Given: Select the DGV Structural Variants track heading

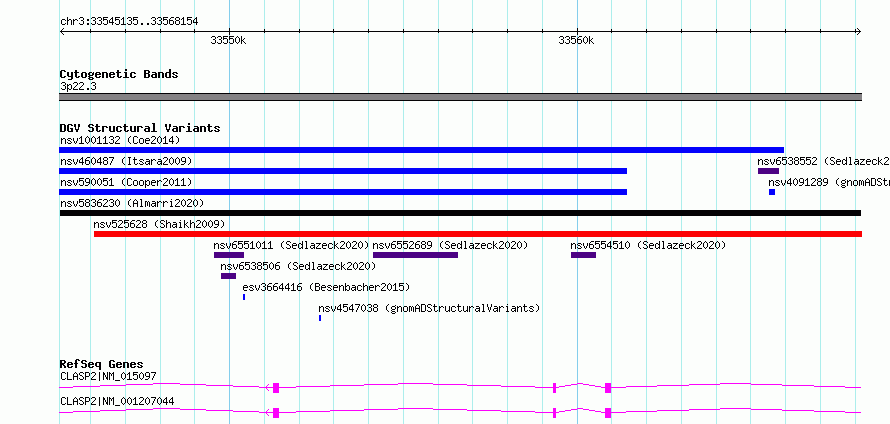Looking at the screenshot, I should click(140, 128).
